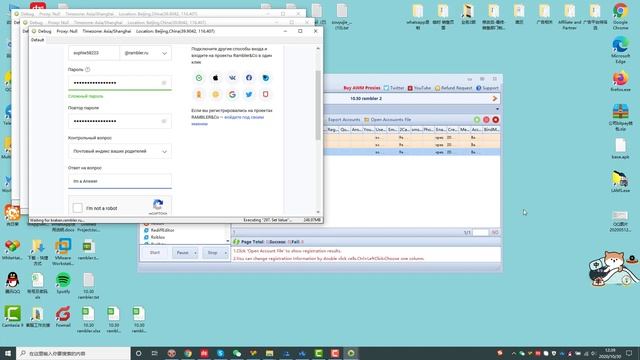This screenshot has width=640, height=360.
Task: Click the password help question icon
Action: [87, 69]
